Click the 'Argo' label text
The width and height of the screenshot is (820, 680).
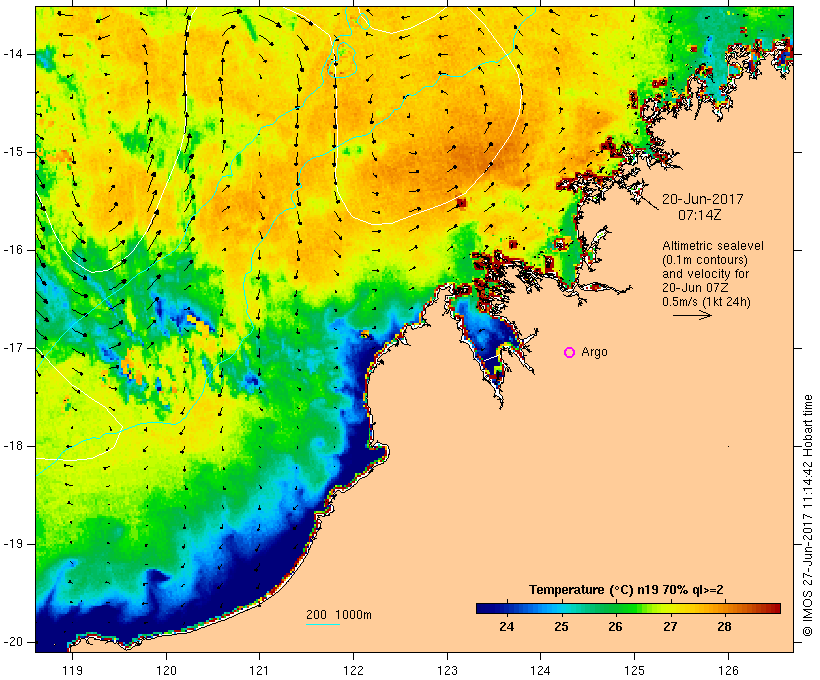click(x=595, y=353)
